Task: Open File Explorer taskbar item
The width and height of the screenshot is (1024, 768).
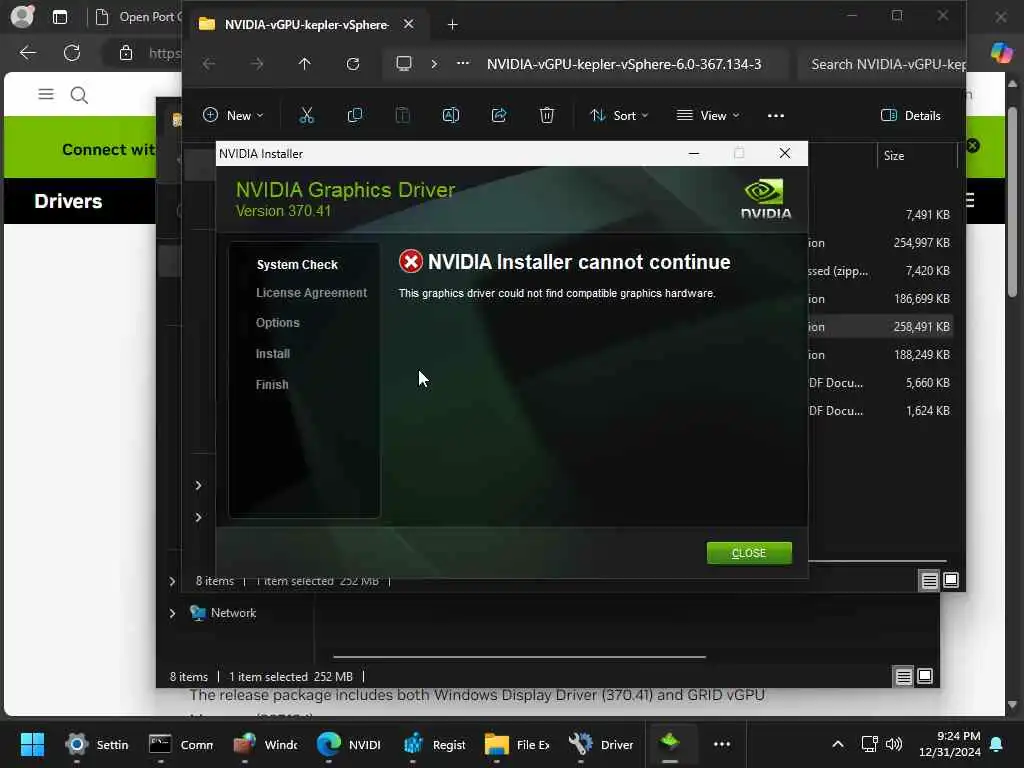Action: (x=517, y=744)
